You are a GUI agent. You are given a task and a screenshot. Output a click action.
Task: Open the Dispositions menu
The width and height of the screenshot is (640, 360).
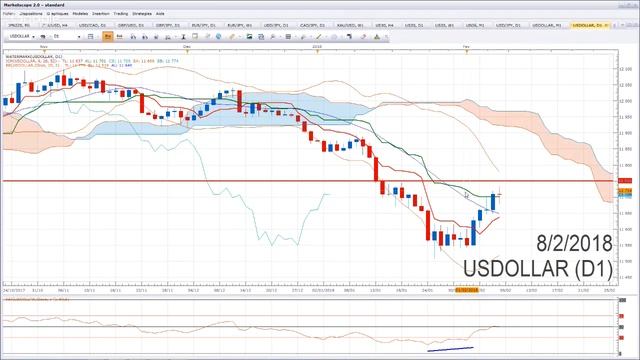31,13
